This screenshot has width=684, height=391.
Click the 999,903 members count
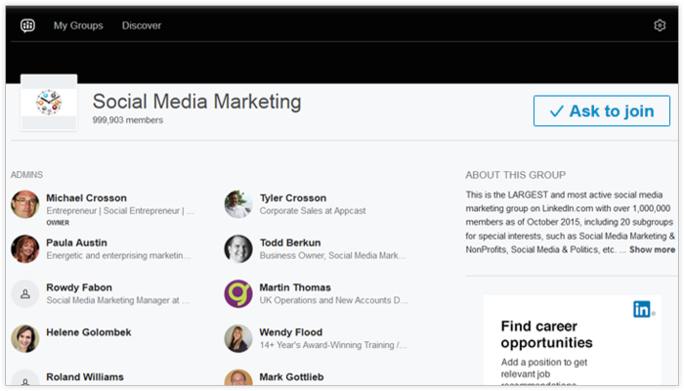[x=128, y=120]
